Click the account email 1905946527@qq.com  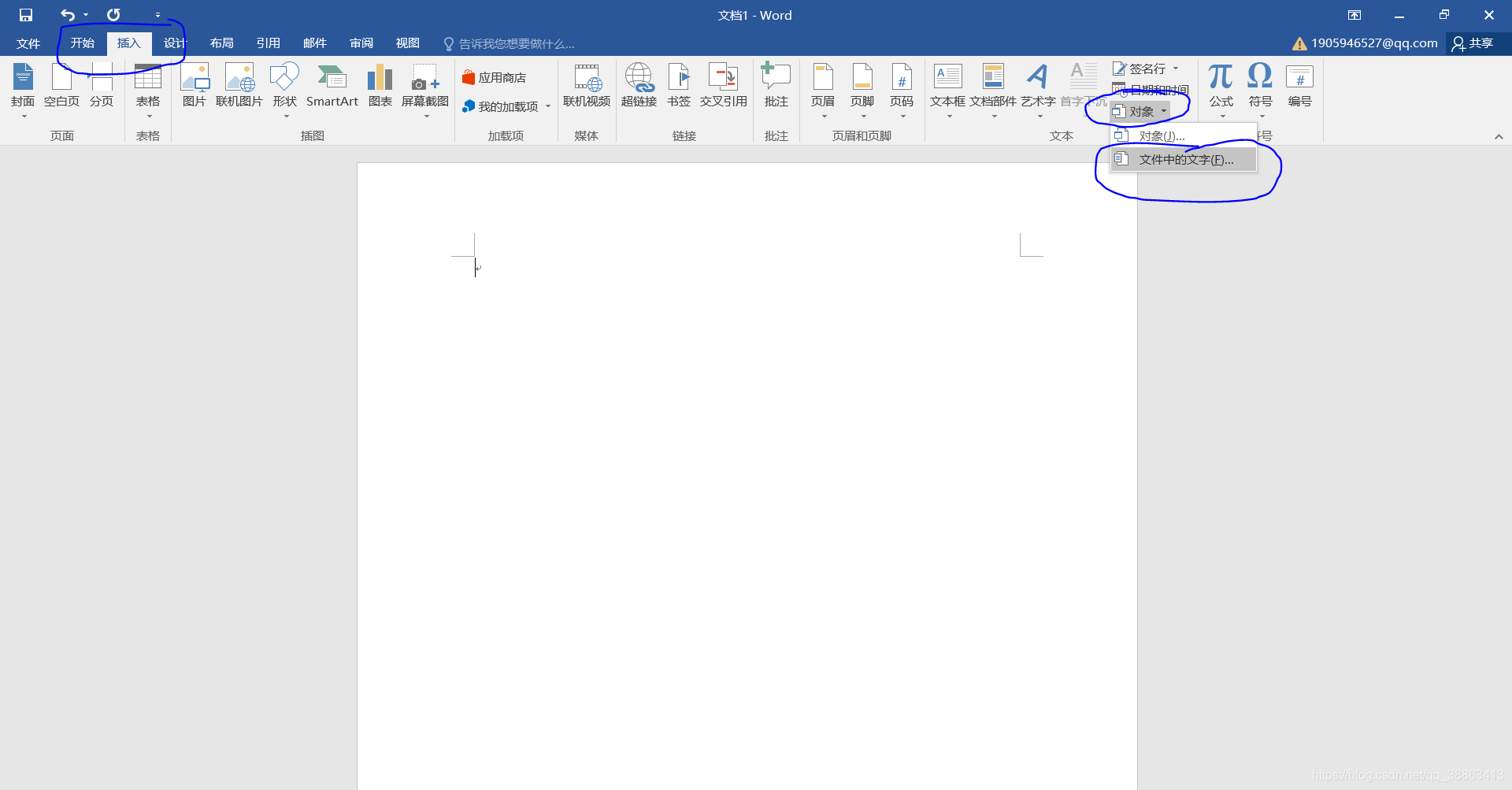tap(1374, 43)
